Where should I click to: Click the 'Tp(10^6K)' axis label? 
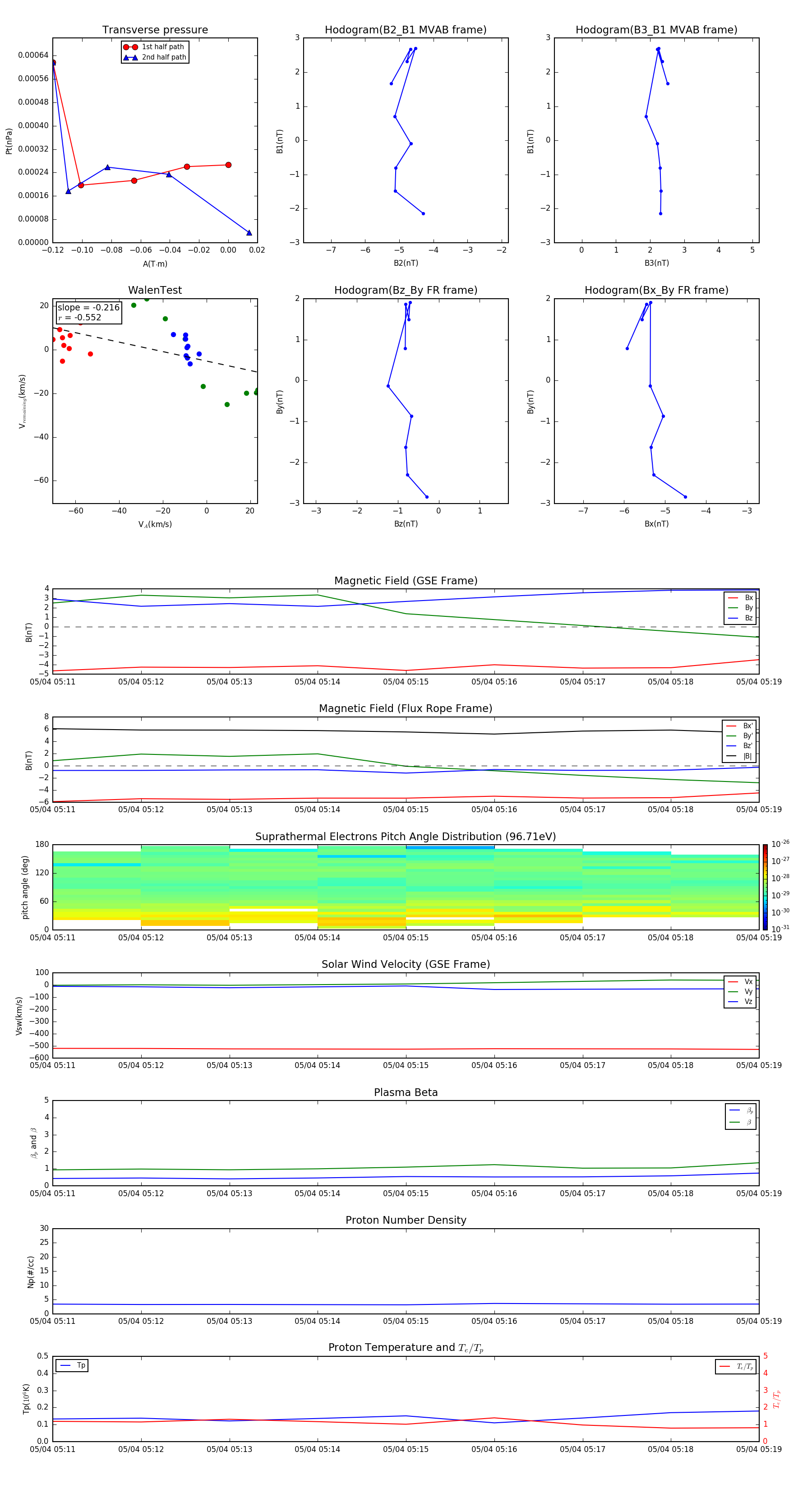(26, 1399)
